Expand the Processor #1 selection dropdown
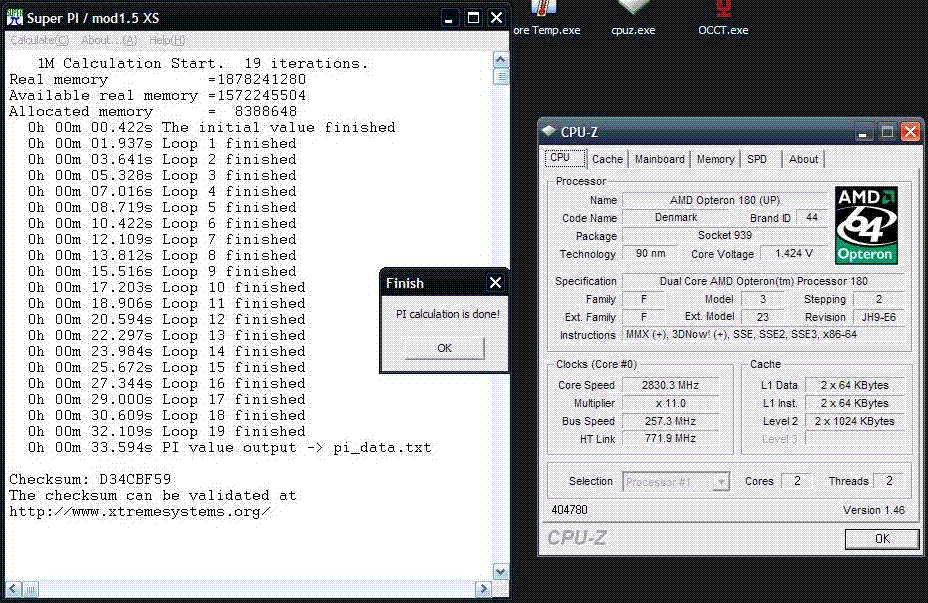 [721, 482]
